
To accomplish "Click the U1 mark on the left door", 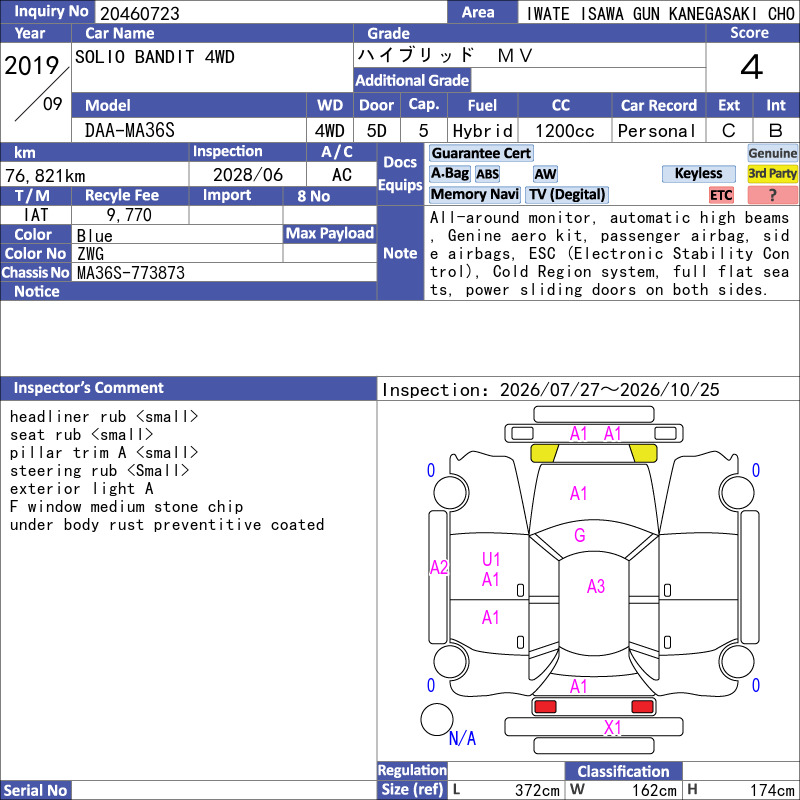I will (491, 560).
